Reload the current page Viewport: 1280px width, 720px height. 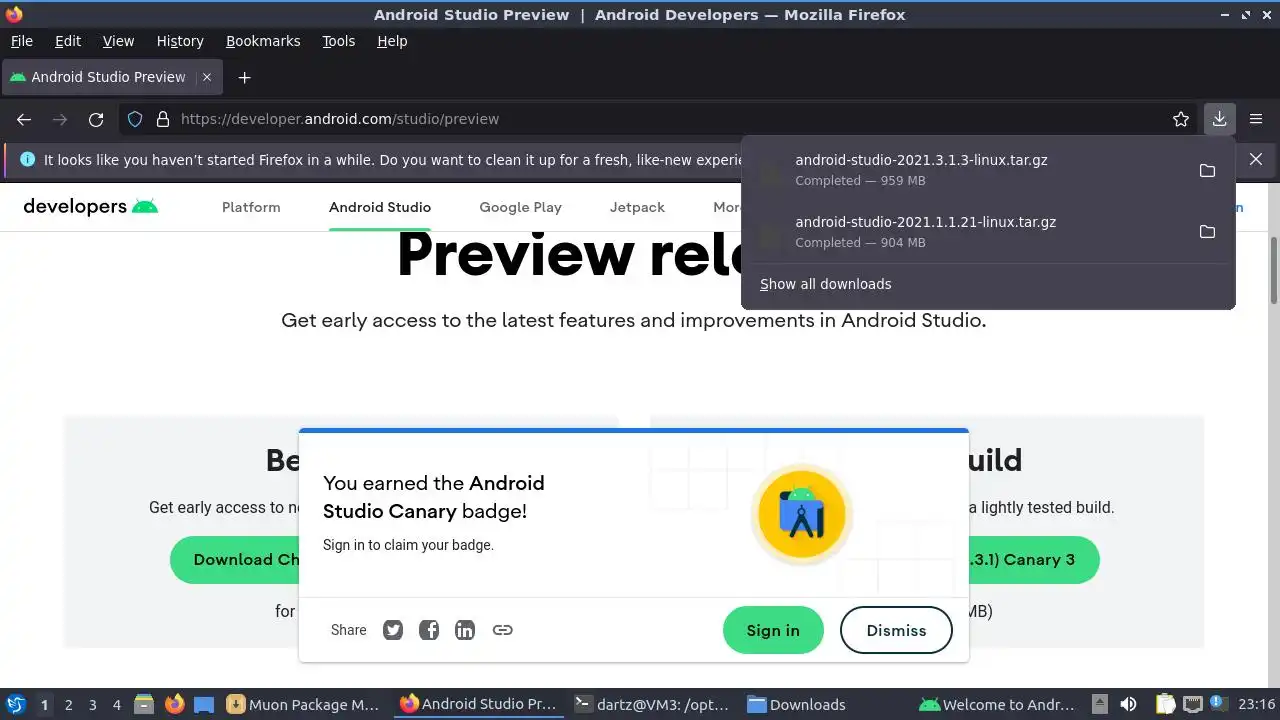pos(96,119)
